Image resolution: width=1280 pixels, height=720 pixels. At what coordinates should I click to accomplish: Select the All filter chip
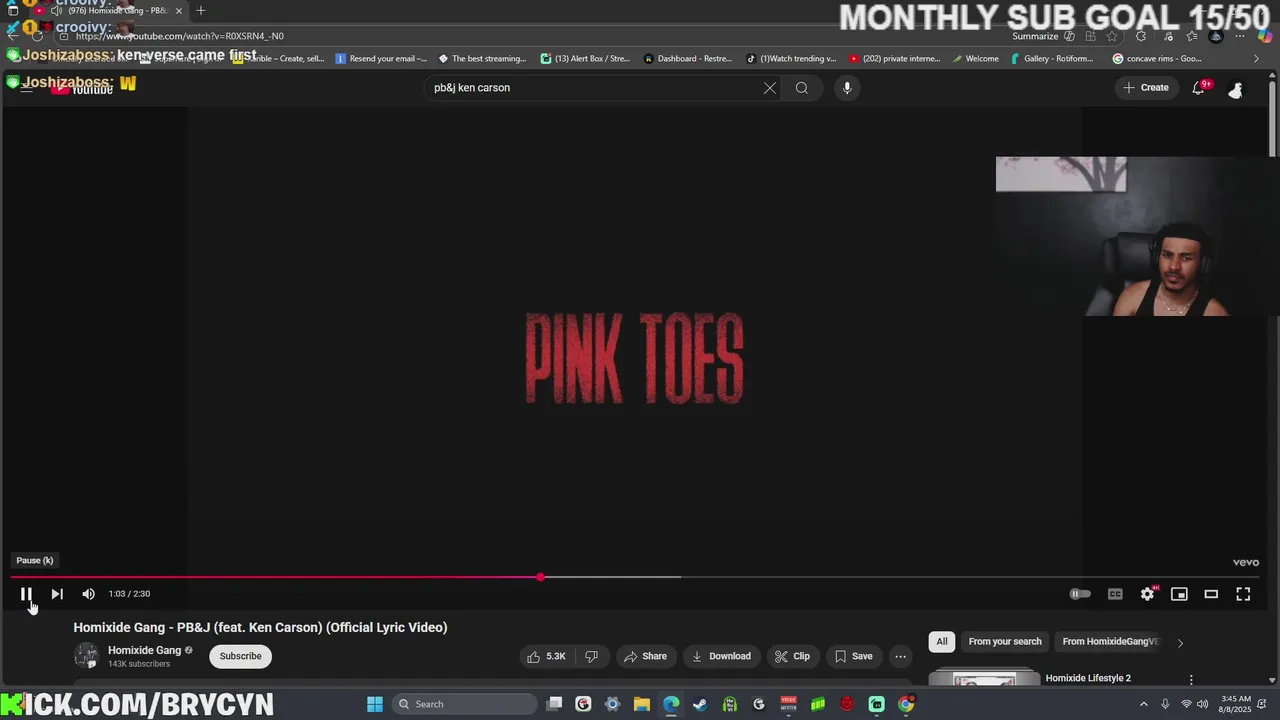pyautogui.click(x=941, y=642)
